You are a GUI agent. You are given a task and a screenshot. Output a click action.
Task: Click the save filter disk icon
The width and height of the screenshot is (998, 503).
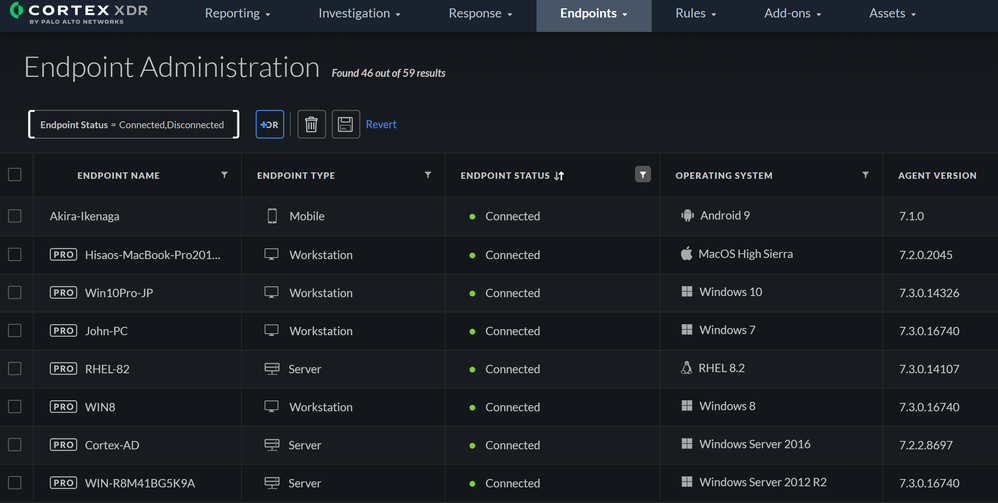[x=345, y=124]
